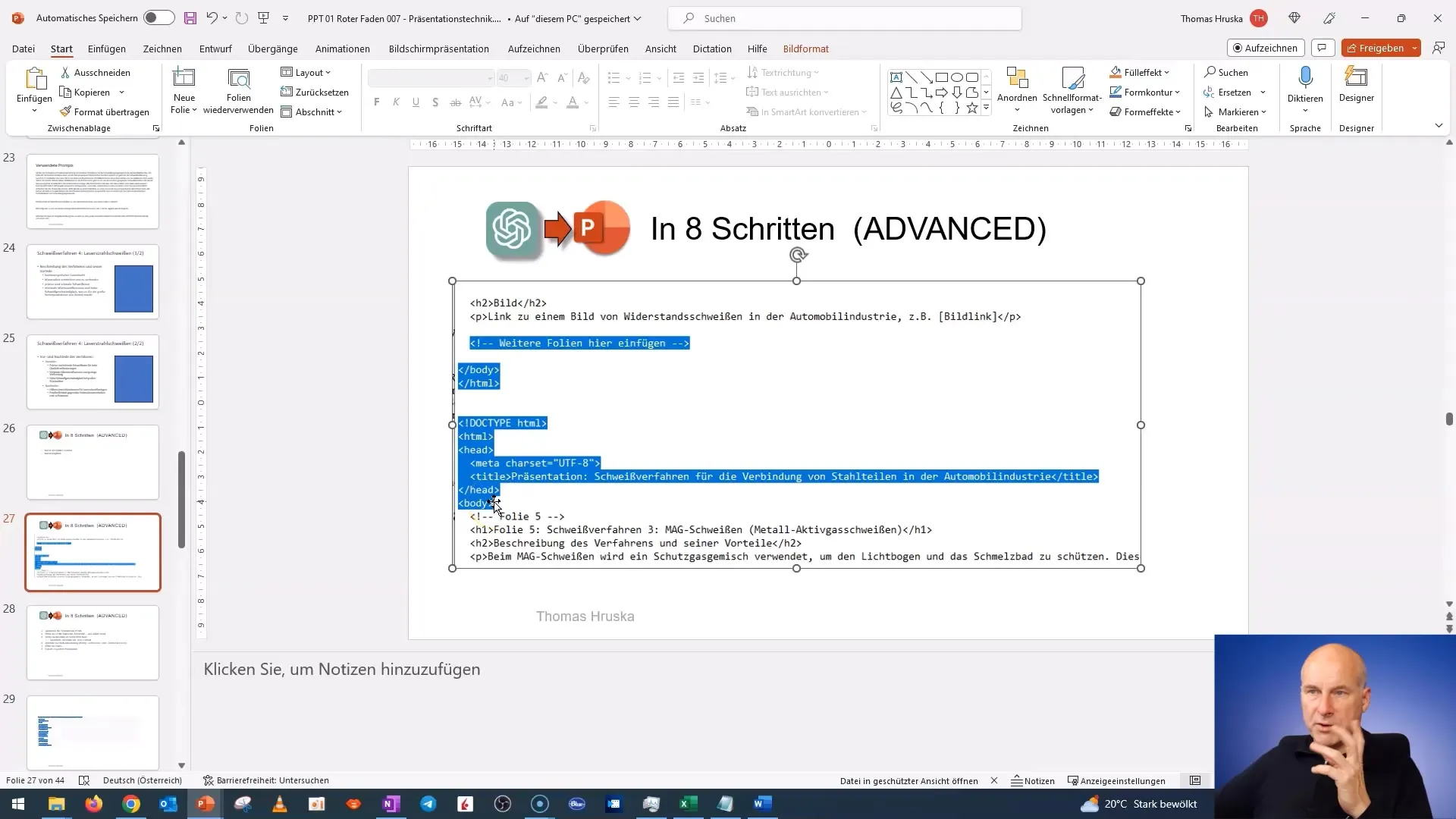1456x819 pixels.
Task: Click the Formeffekte dropdown icon
Action: (x=1183, y=111)
